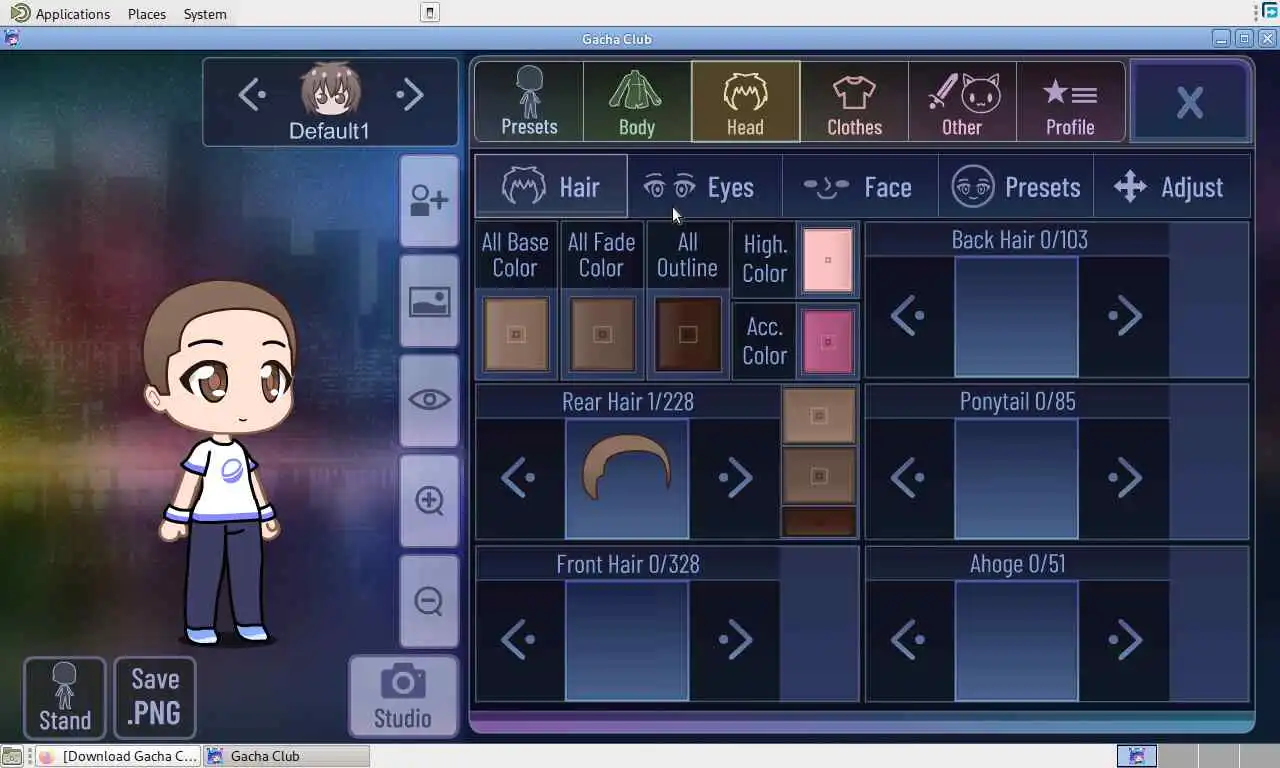Change Rear Hair fade color swatch

(819, 476)
